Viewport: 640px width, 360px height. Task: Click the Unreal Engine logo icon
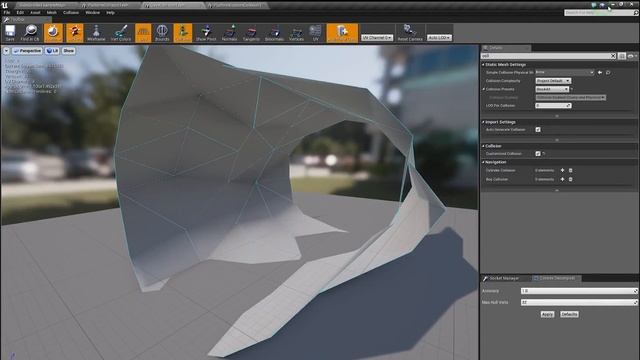pyautogui.click(x=5, y=5)
